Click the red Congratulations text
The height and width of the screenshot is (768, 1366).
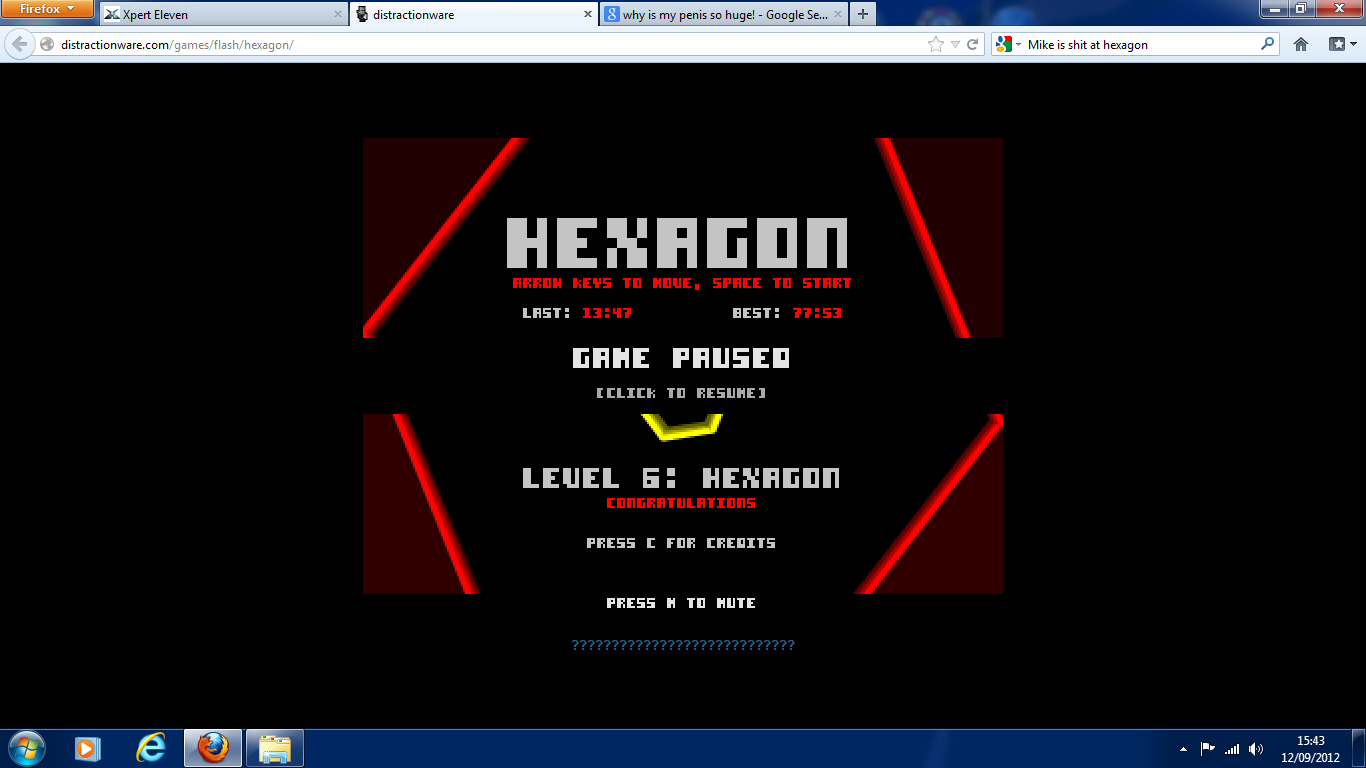click(x=682, y=503)
